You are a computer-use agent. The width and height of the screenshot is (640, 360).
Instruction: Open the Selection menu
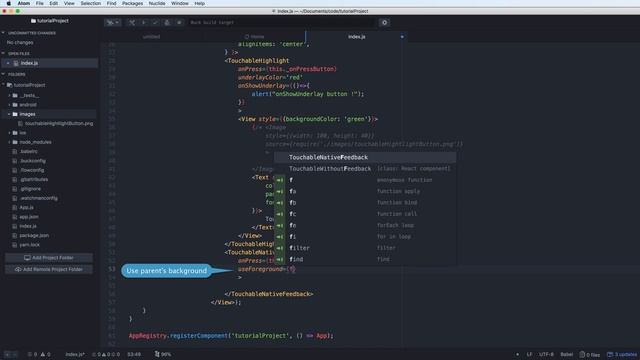91,3
